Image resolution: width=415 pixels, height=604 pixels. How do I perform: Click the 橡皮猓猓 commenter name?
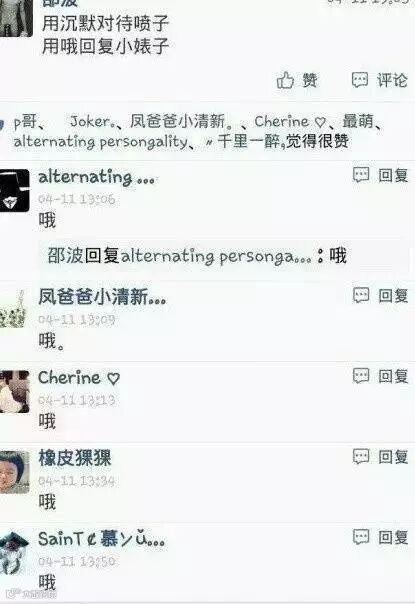pos(75,458)
